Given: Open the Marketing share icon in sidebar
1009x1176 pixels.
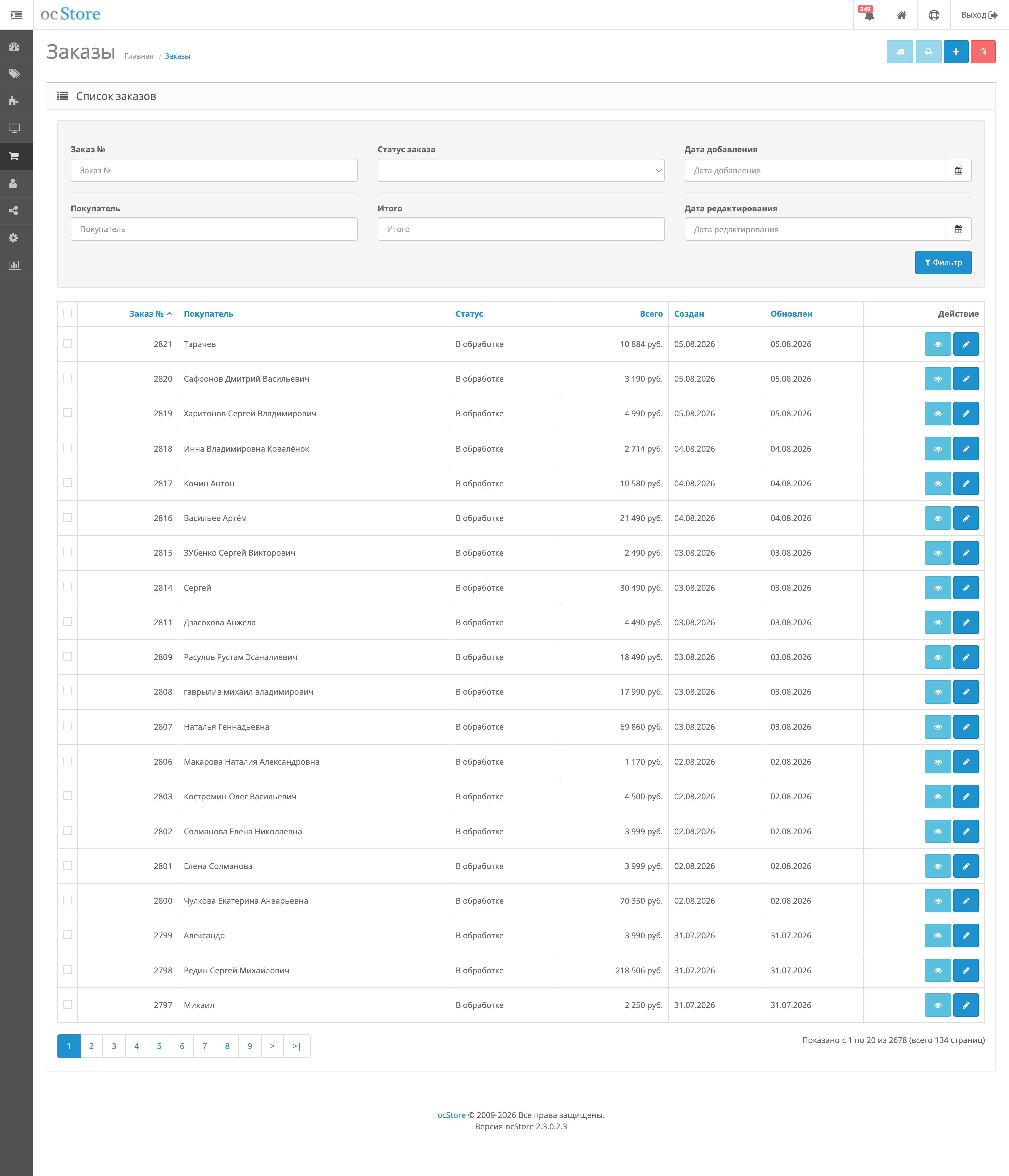Looking at the screenshot, I should tap(14, 210).
